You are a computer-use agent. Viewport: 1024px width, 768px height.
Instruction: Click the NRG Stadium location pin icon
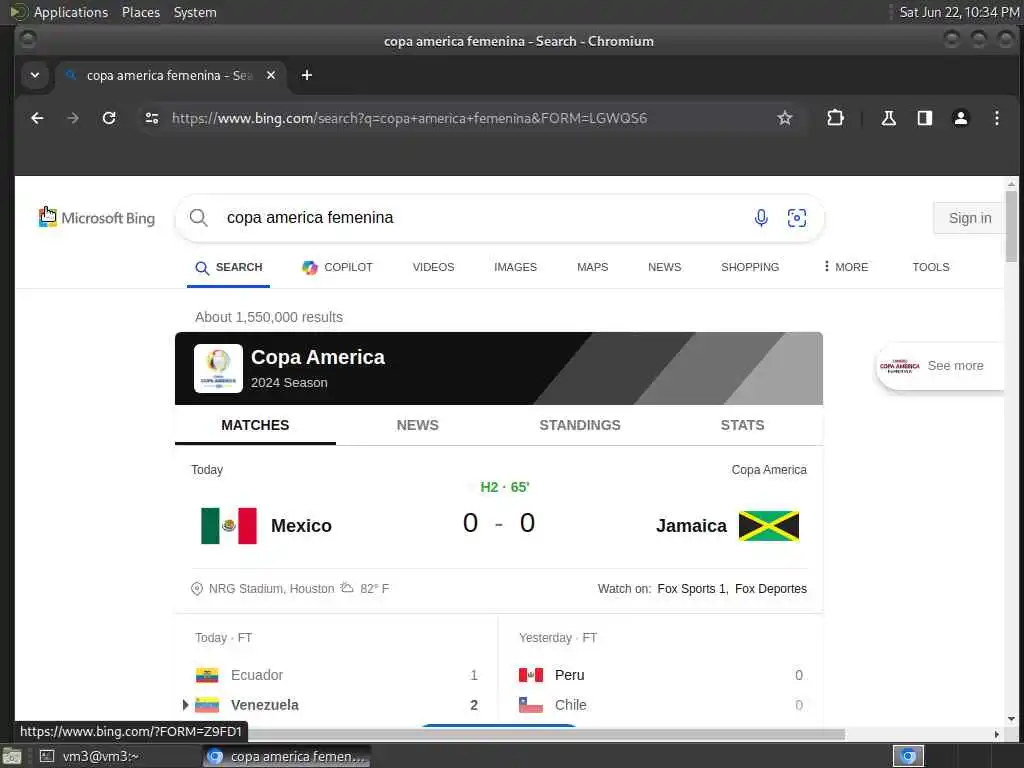tap(197, 588)
